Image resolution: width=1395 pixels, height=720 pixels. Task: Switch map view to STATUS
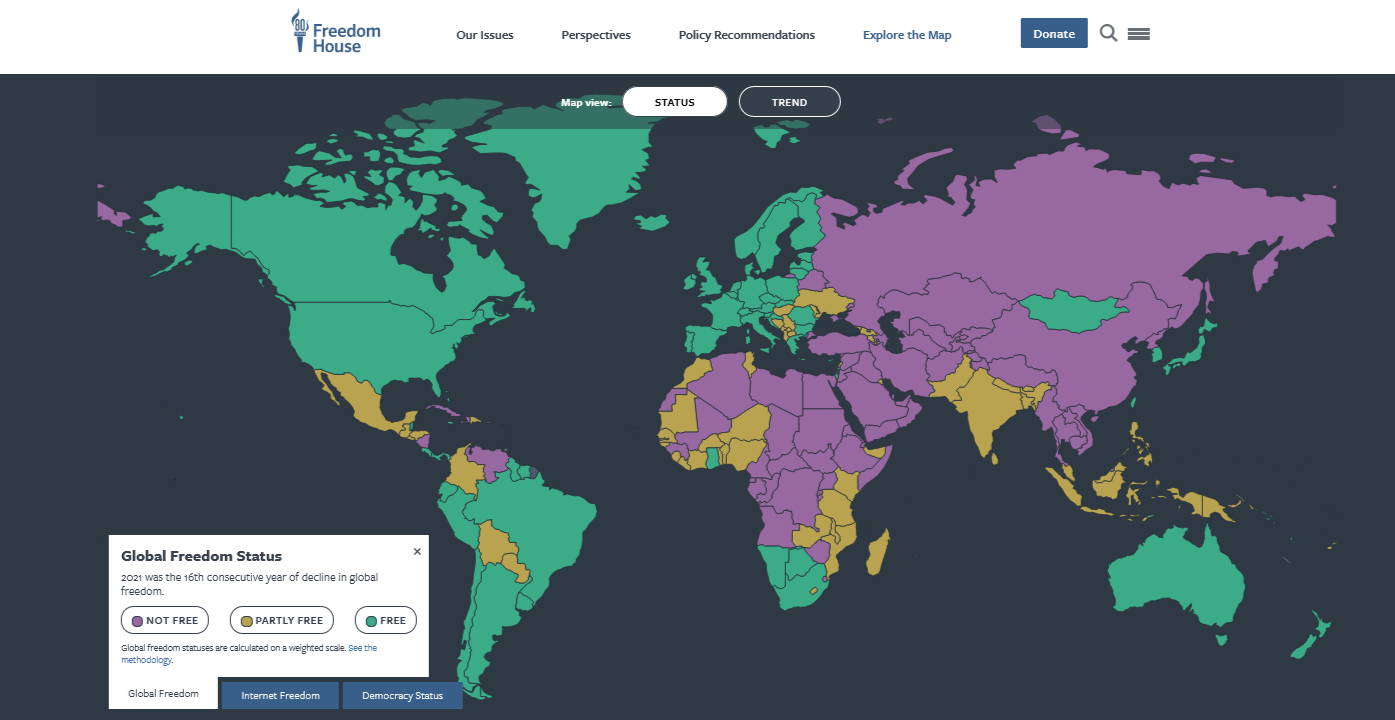675,102
